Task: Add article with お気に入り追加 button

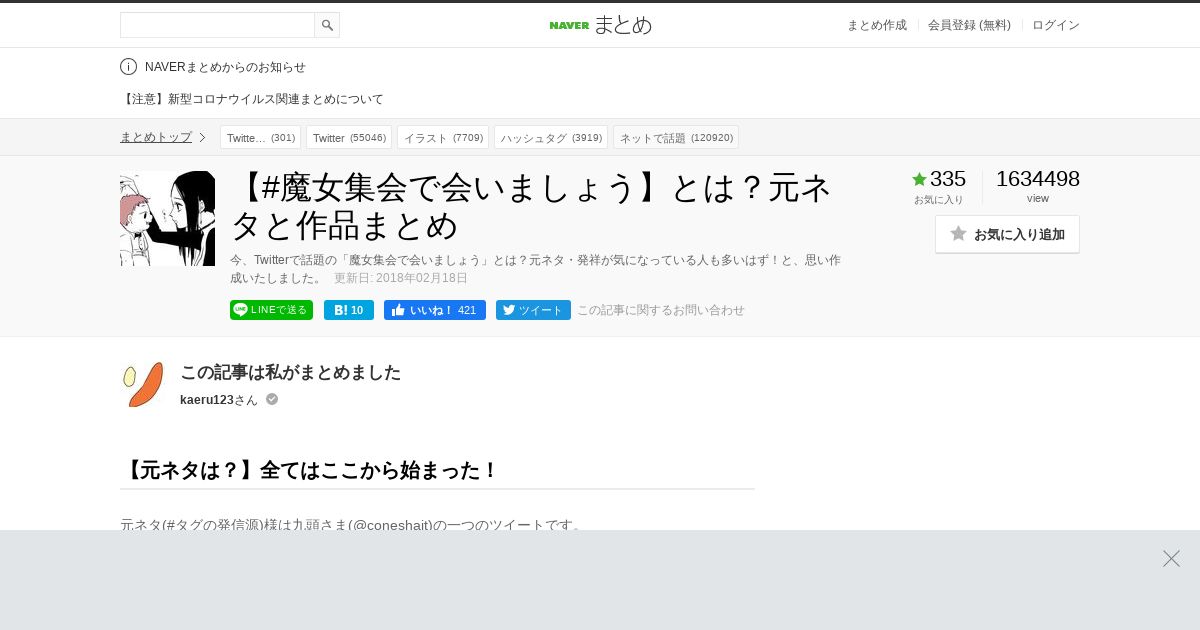Action: click(x=1007, y=234)
